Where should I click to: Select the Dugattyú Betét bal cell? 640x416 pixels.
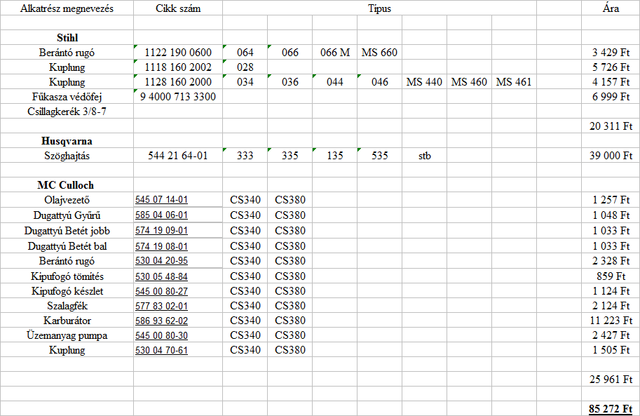tap(67, 246)
